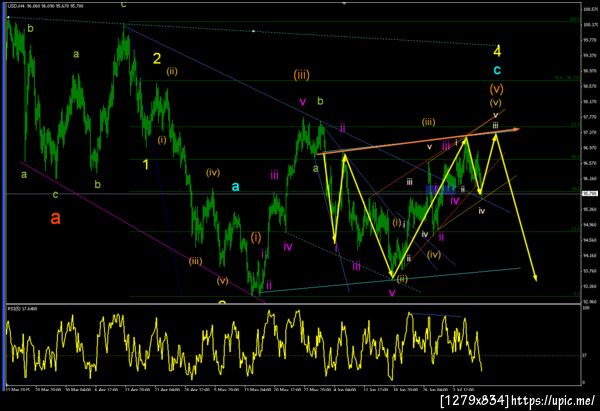Screen dimensions: 600x411
Task: Select the RSI(5) 17.4469 indicator label
Action: point(22,308)
